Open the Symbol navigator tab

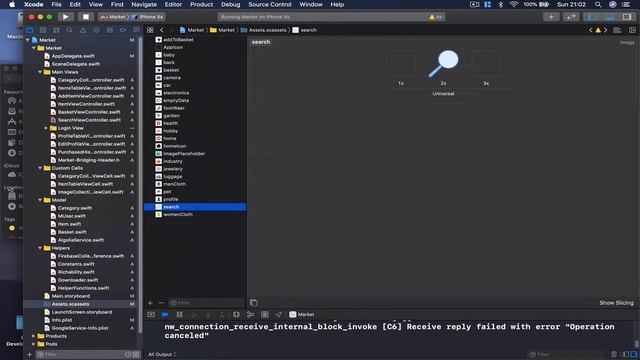click(x=56, y=30)
